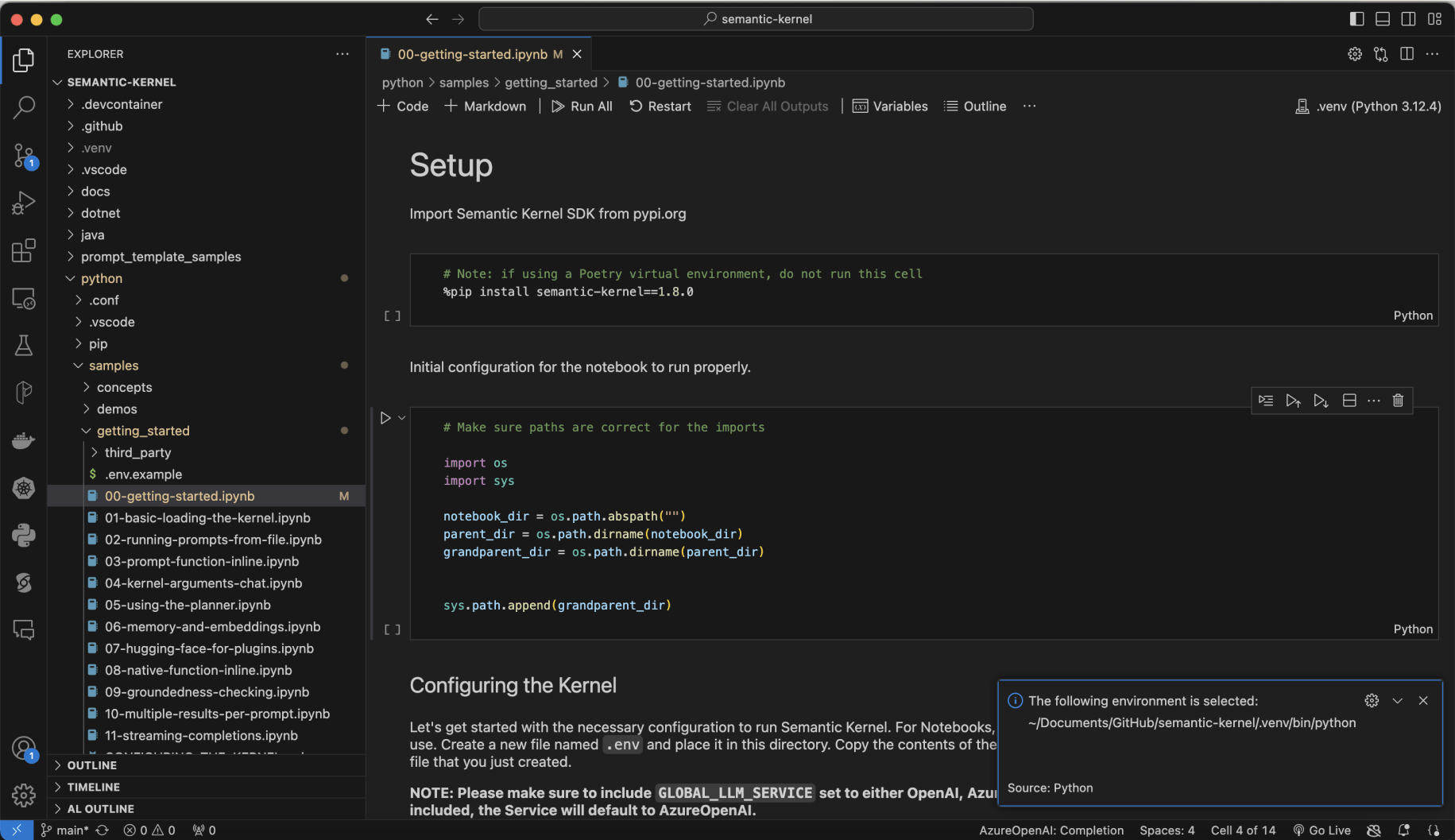
Task: Expand the dotnet folder
Action: (100, 213)
